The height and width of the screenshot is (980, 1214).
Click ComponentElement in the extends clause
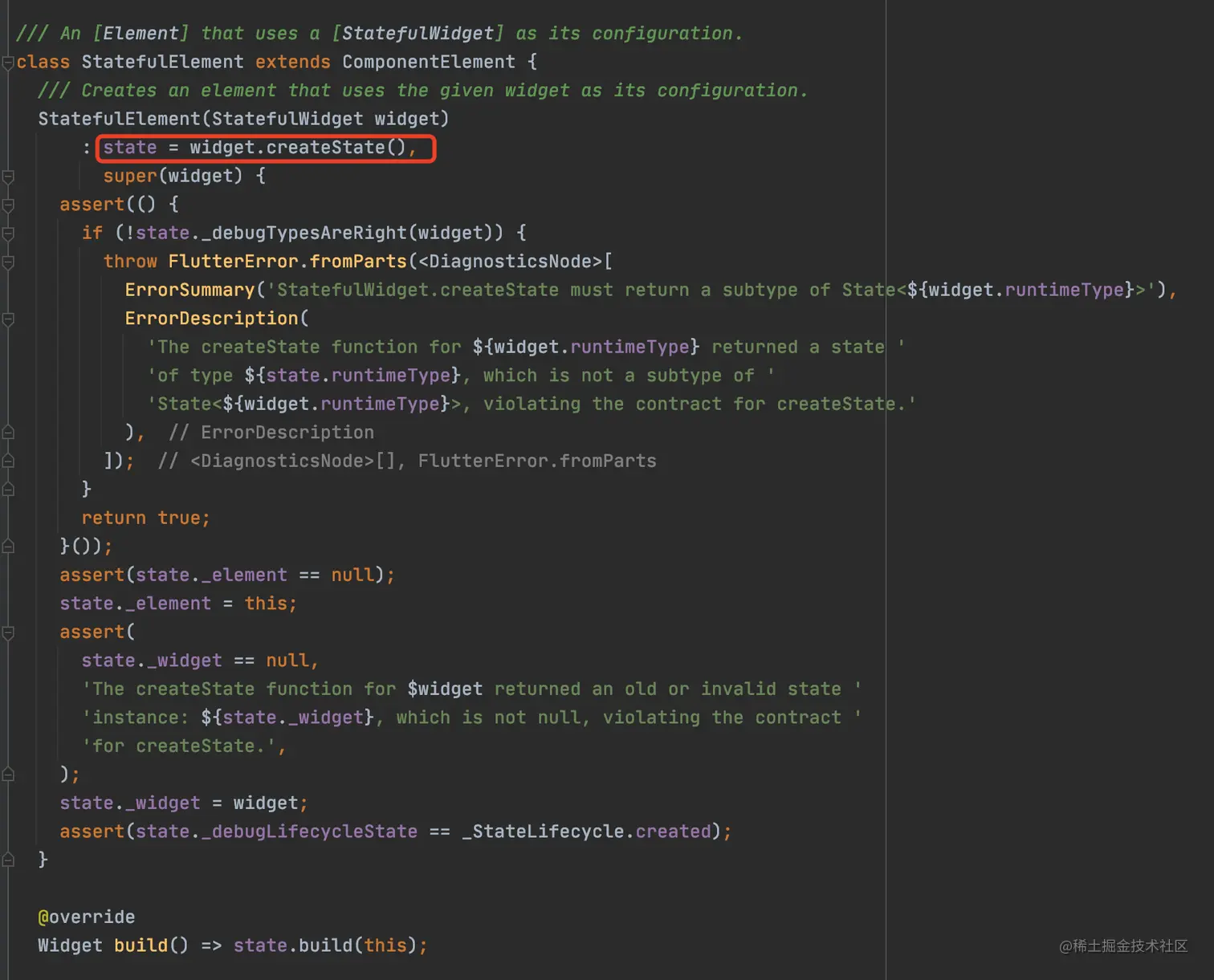point(429,62)
